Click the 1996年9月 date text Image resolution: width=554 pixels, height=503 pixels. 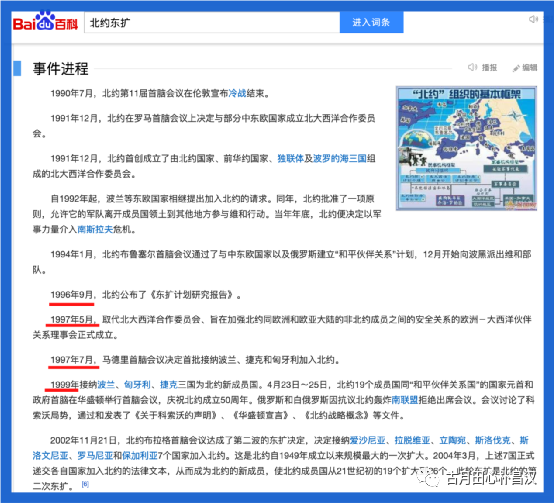(71, 295)
